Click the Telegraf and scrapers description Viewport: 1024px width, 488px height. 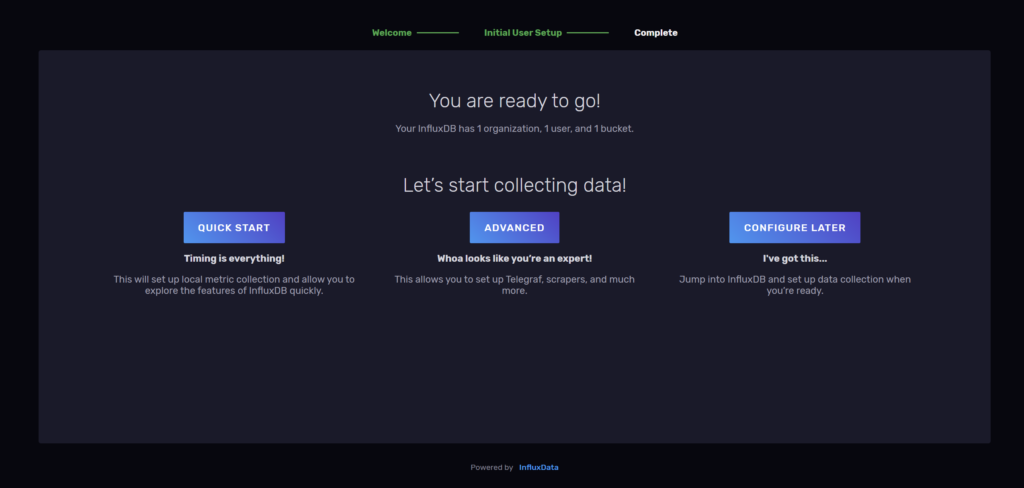point(514,285)
